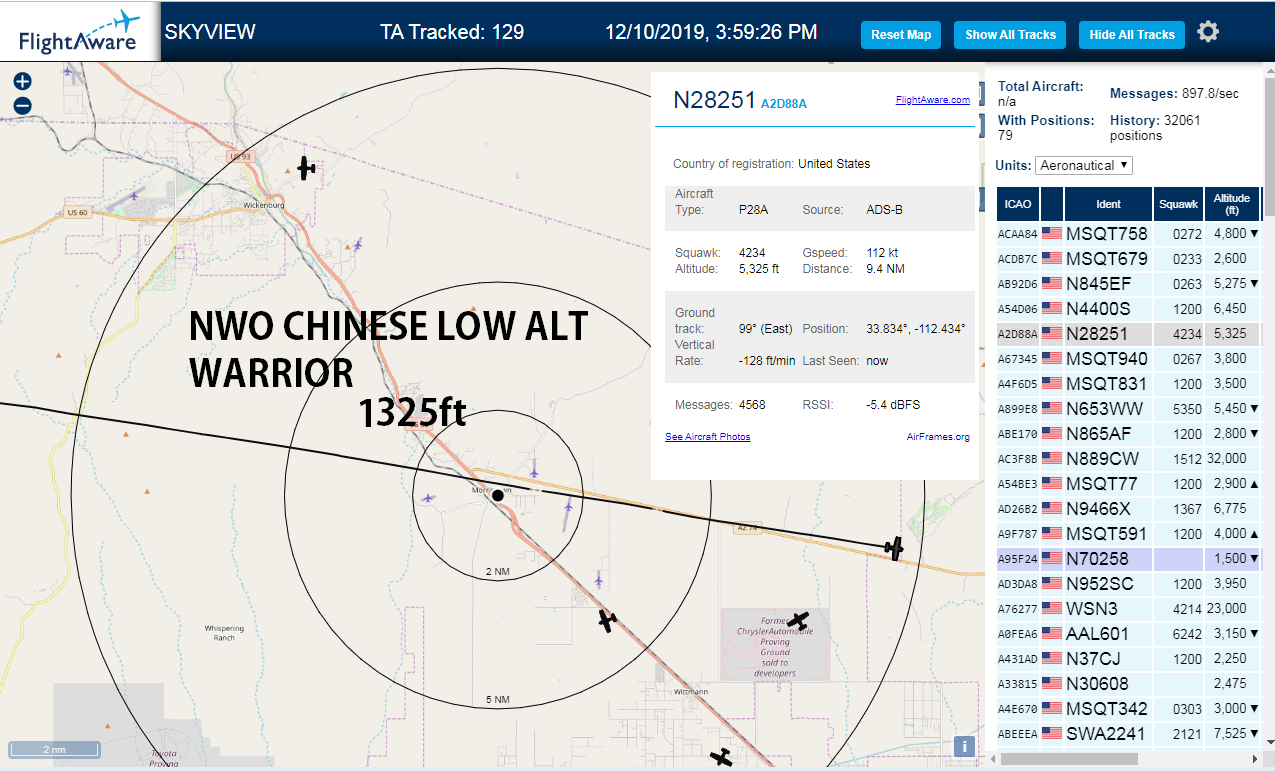This screenshot has height=771, width=1275.
Task: Click aircraft icon on highway near 5 NM ring
Action: click(x=607, y=620)
